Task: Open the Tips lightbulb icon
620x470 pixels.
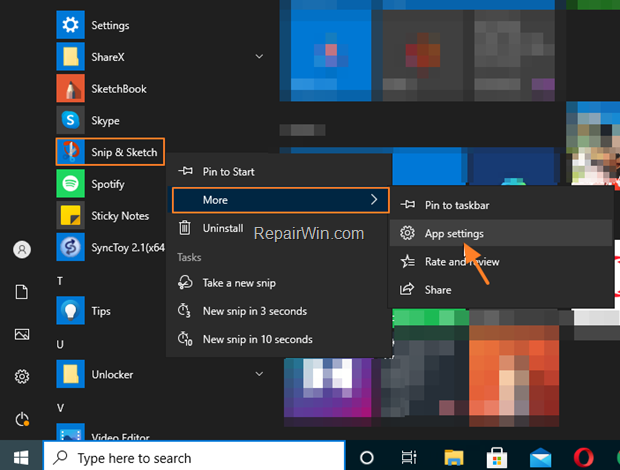Action: pos(70,311)
